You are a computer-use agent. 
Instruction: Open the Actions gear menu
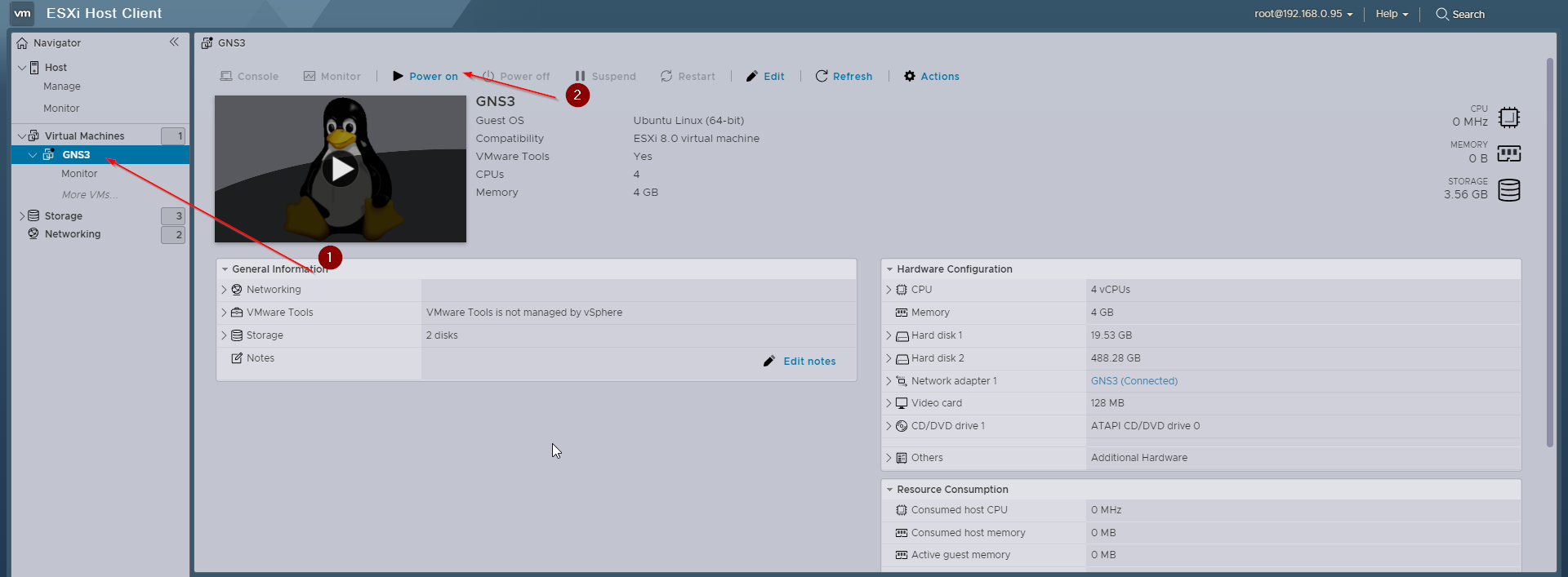(931, 76)
